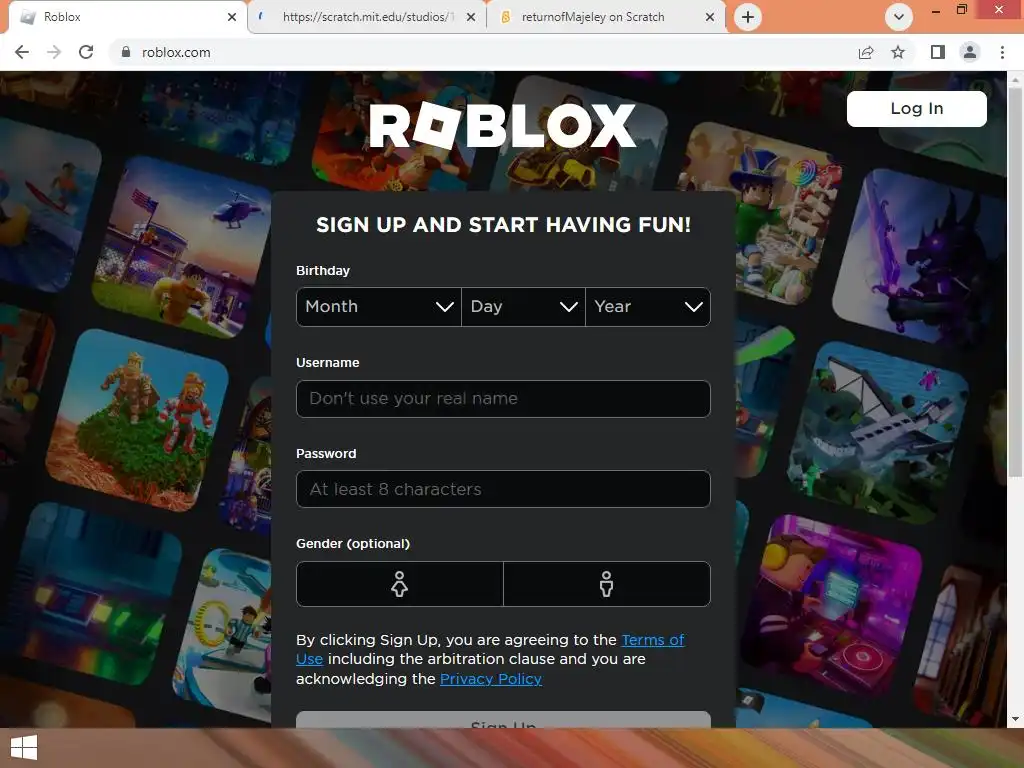Open the Terms of Use link
This screenshot has height=768, width=1024.
[652, 640]
